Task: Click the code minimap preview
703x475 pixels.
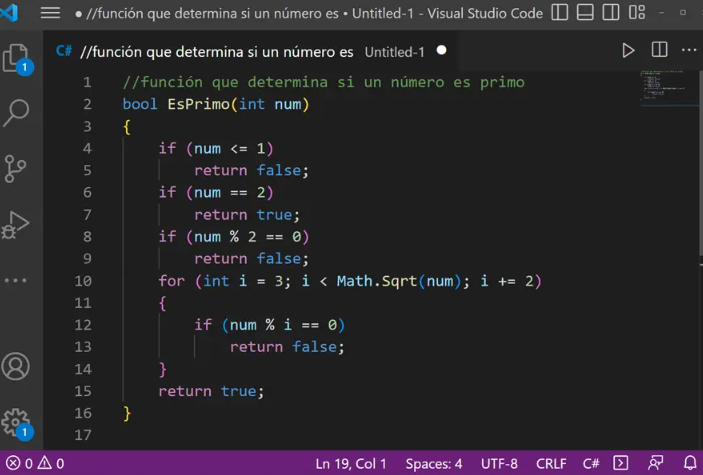Action: (667, 86)
